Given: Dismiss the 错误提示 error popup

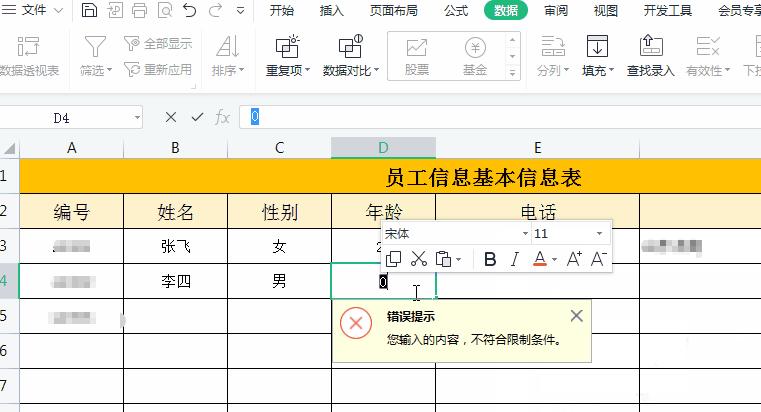Looking at the screenshot, I should tap(576, 316).
